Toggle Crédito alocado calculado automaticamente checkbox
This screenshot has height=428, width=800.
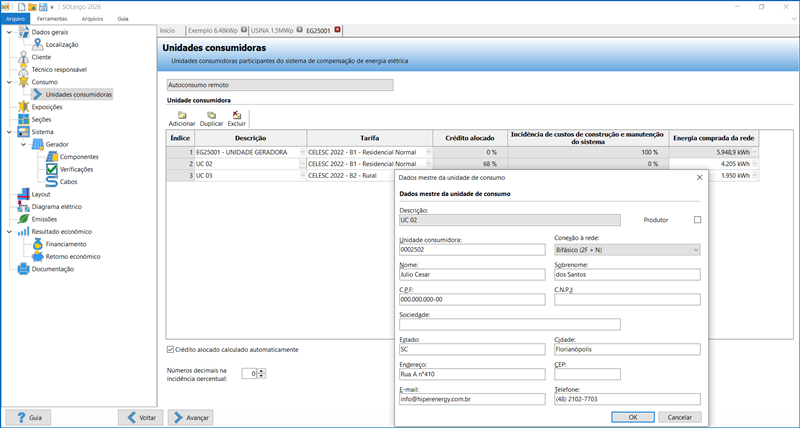[170, 349]
